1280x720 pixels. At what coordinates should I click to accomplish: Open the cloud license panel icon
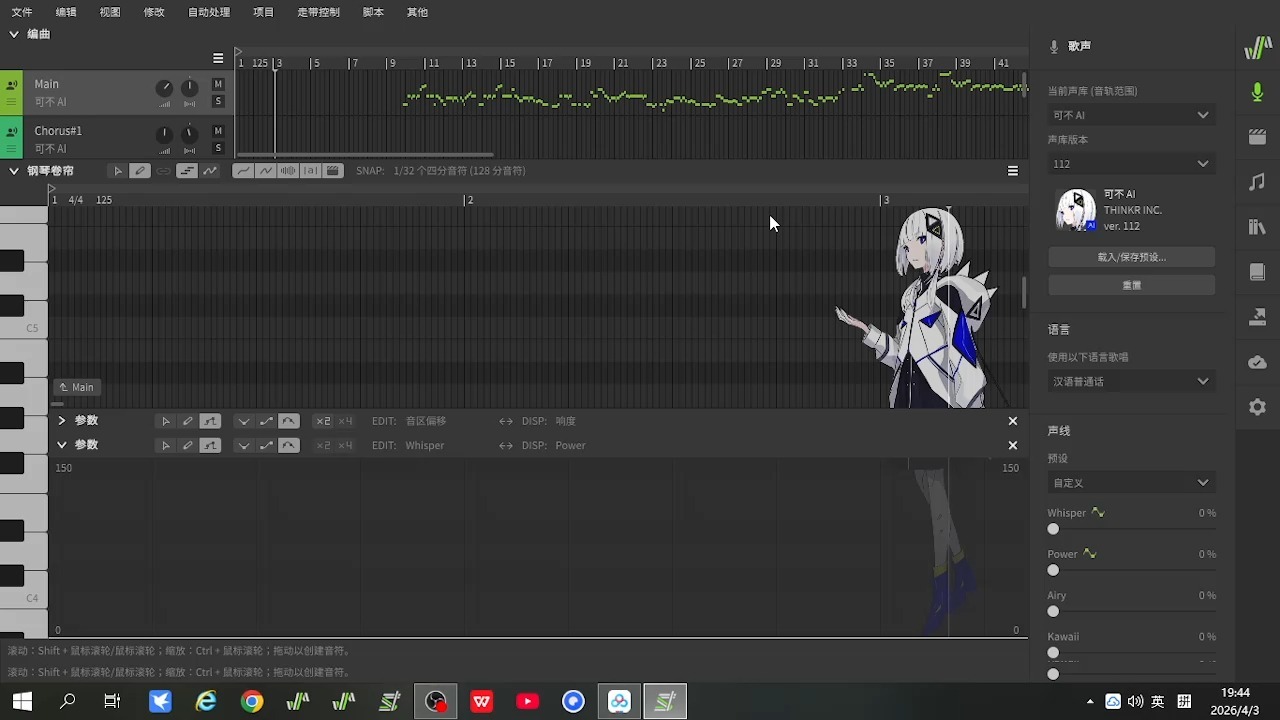coord(1257,362)
